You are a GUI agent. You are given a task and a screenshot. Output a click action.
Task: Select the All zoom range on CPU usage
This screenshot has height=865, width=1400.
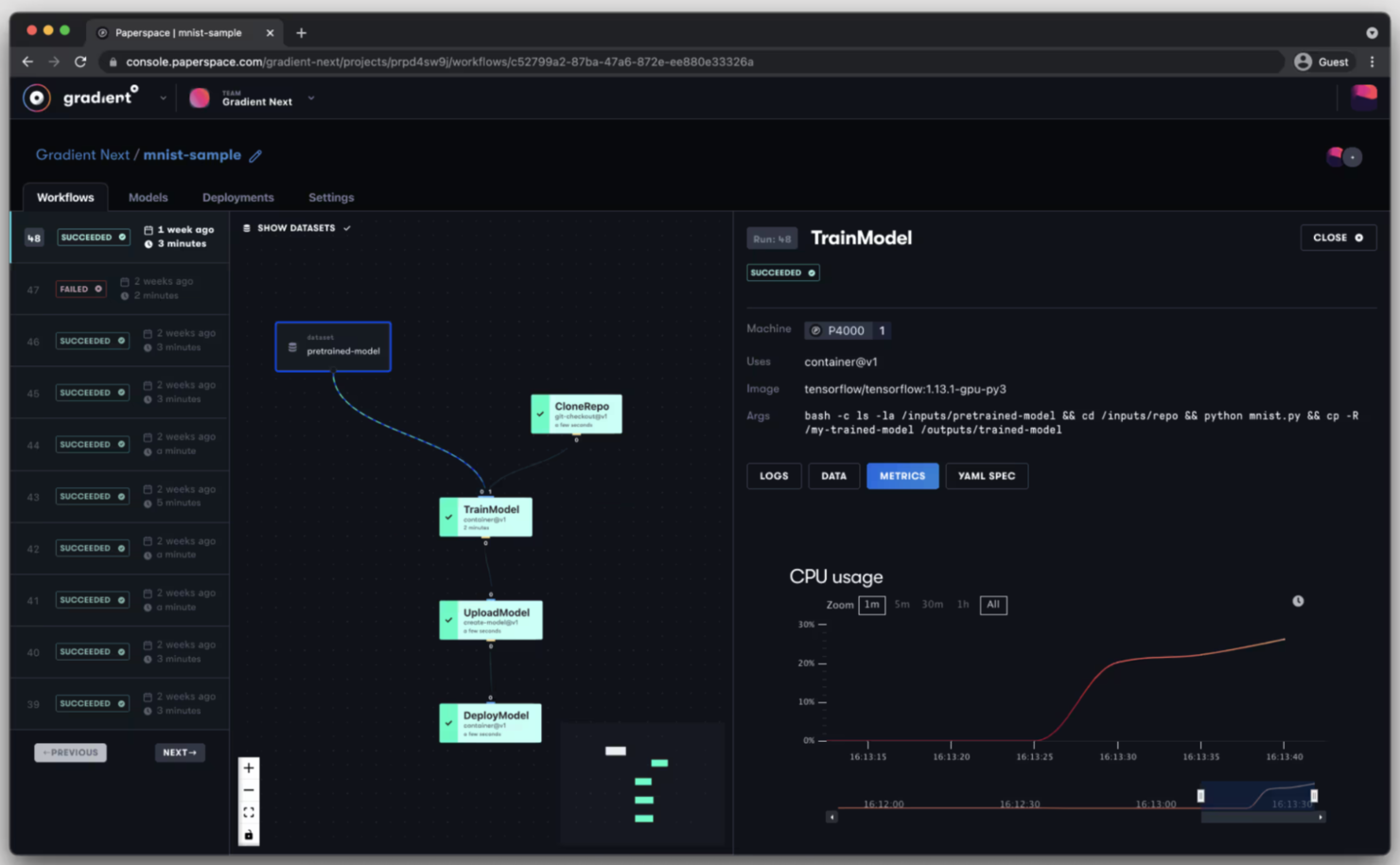(993, 605)
